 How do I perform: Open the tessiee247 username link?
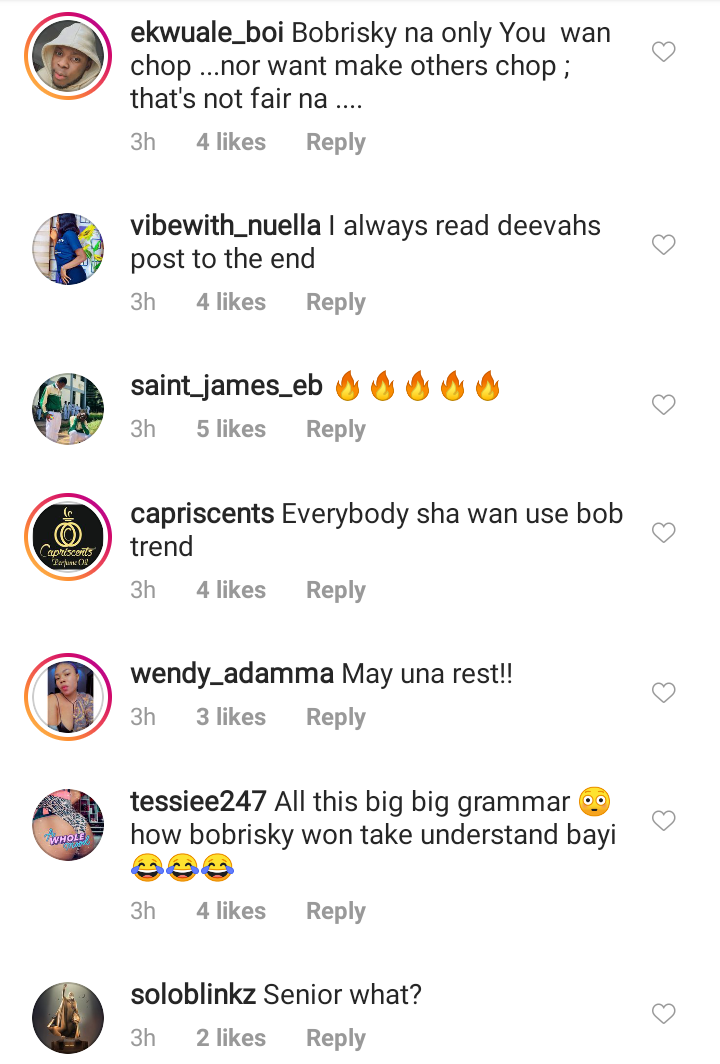coord(198,802)
